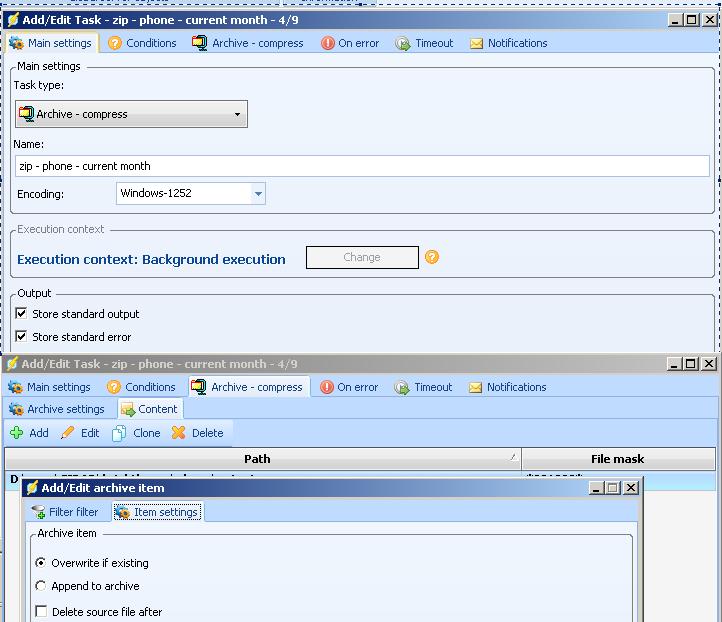
Task: Click the Delete red X icon
Action: (179, 433)
